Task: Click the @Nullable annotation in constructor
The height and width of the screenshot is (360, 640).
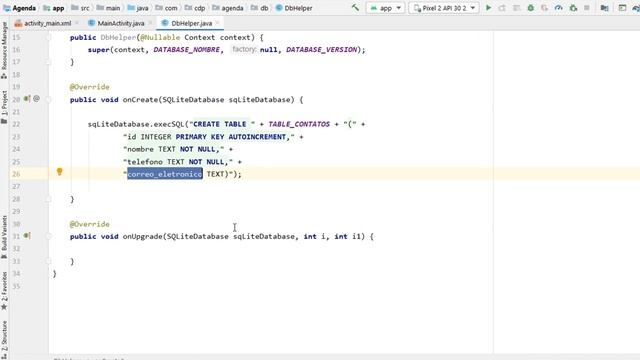Action: coord(160,38)
